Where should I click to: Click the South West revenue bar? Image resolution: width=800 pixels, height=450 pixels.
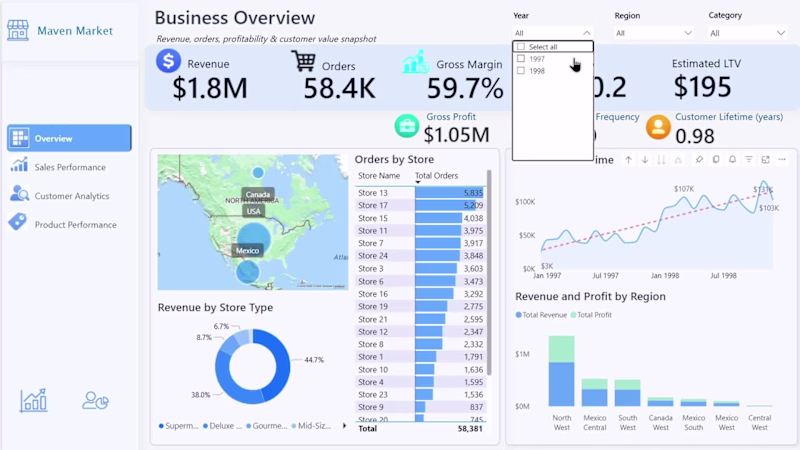(x=627, y=398)
